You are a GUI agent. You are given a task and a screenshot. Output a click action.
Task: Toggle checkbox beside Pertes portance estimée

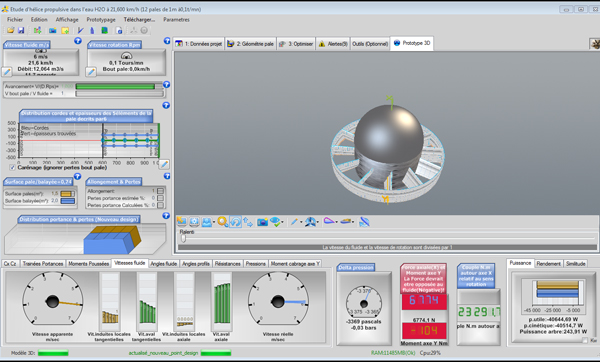[160, 198]
